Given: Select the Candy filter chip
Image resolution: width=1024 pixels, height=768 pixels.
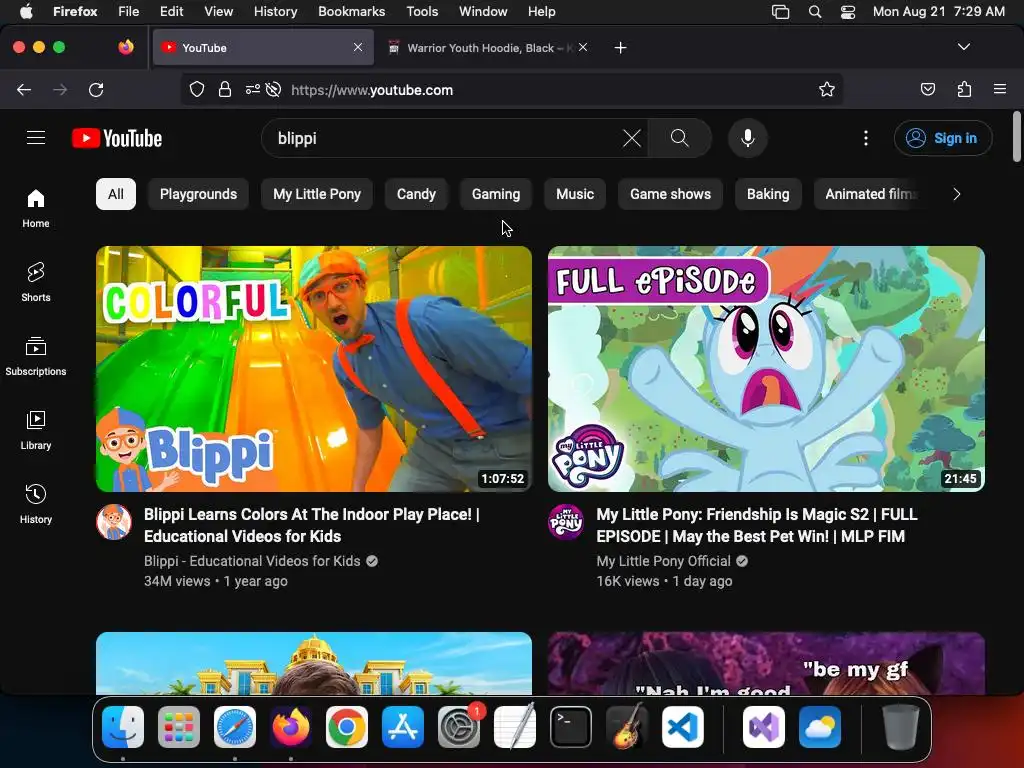Looking at the screenshot, I should pos(416,194).
